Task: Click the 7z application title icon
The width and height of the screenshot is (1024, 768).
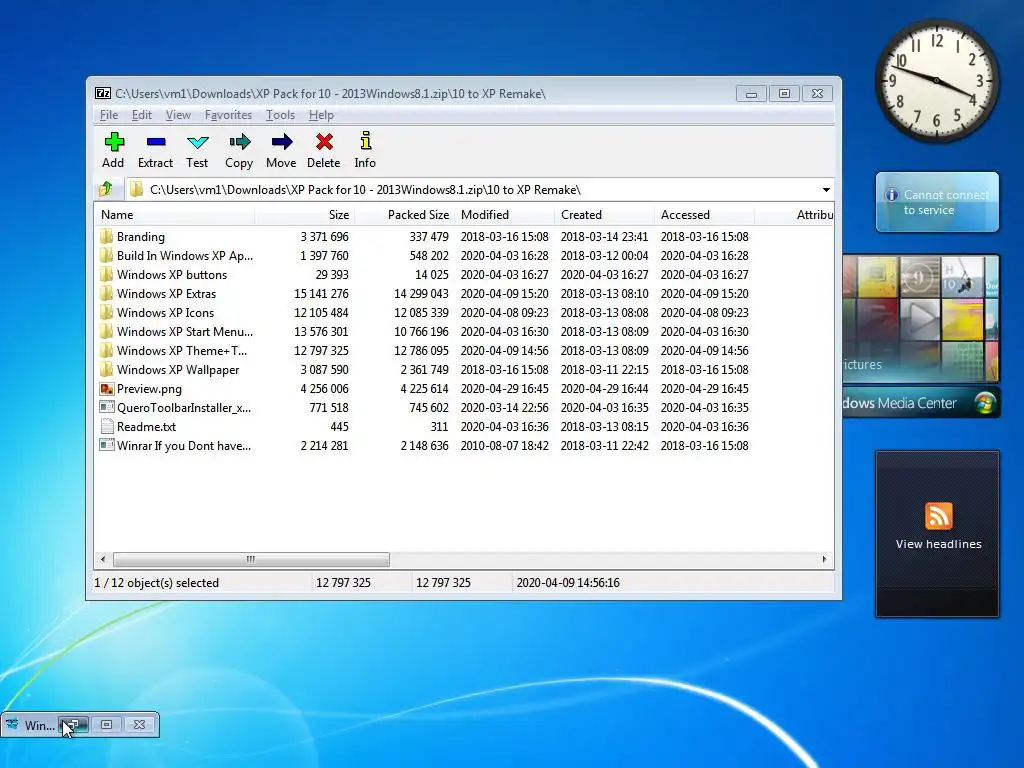Action: point(103,93)
